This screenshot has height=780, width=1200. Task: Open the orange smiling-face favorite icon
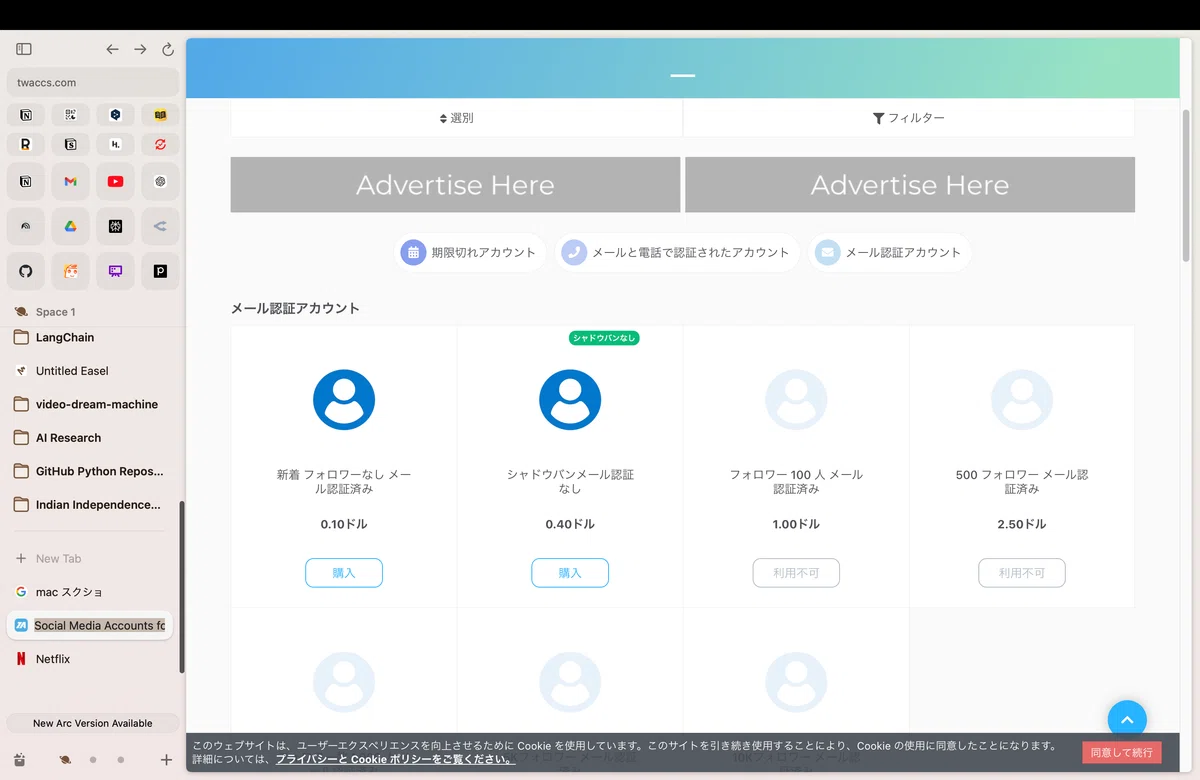tap(70, 271)
